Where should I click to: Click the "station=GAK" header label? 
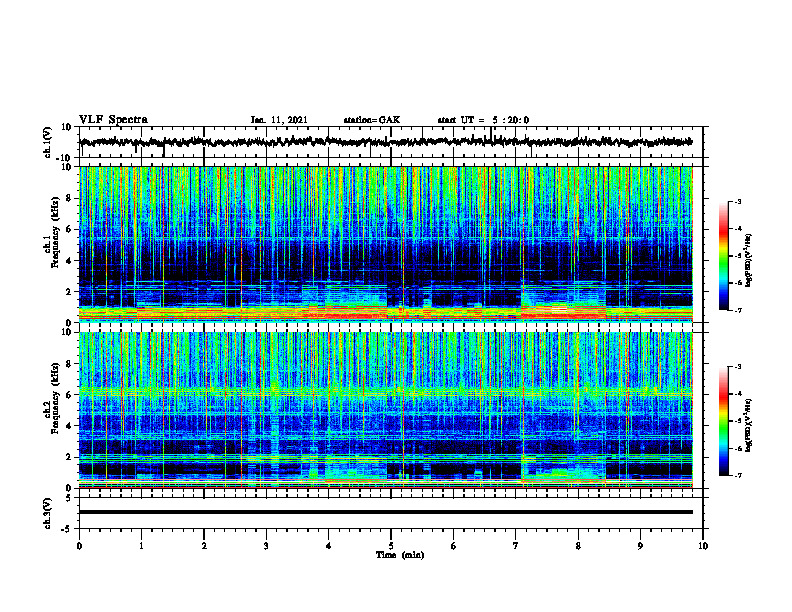tap(372, 120)
